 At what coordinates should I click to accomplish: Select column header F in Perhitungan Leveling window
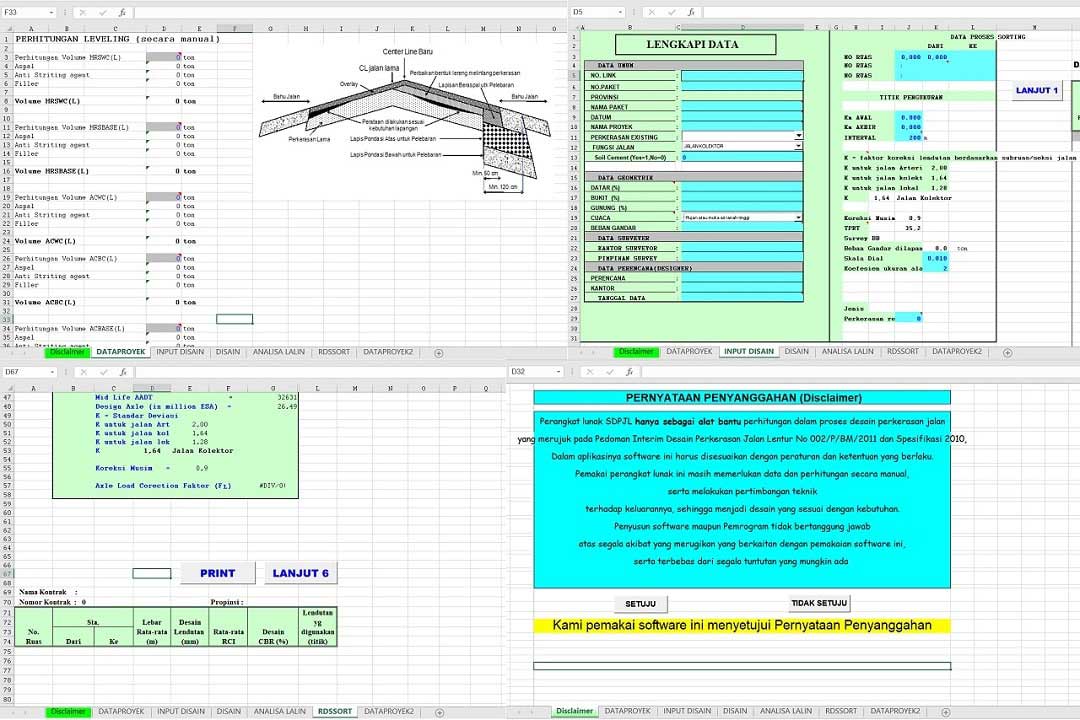pyautogui.click(x=234, y=29)
